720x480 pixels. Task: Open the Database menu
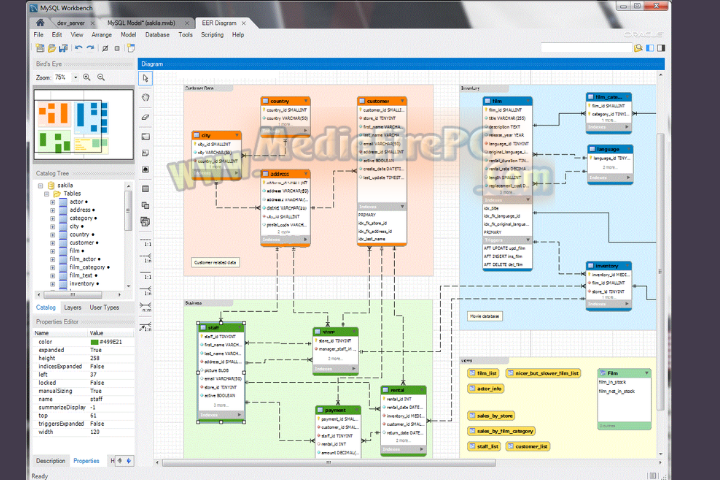click(x=158, y=34)
